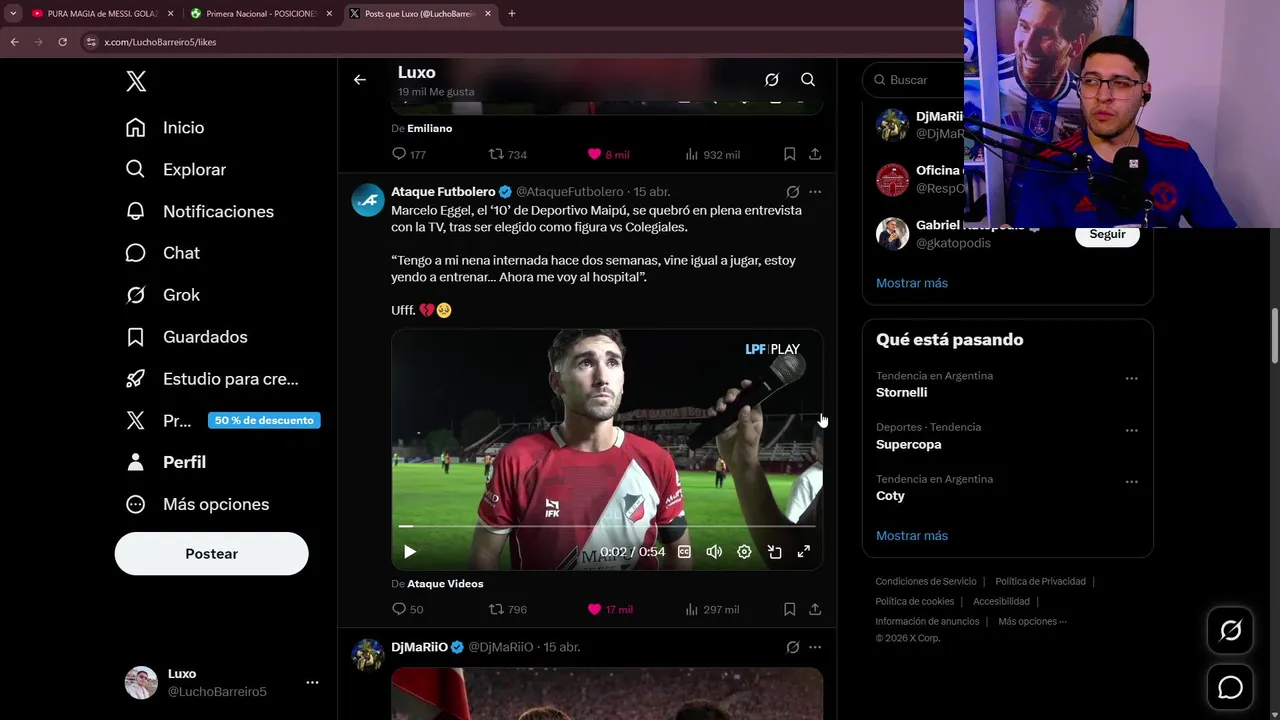Image resolution: width=1280 pixels, height=720 pixels.
Task: Unlike the post with 17 mil likes
Action: pyautogui.click(x=610, y=609)
